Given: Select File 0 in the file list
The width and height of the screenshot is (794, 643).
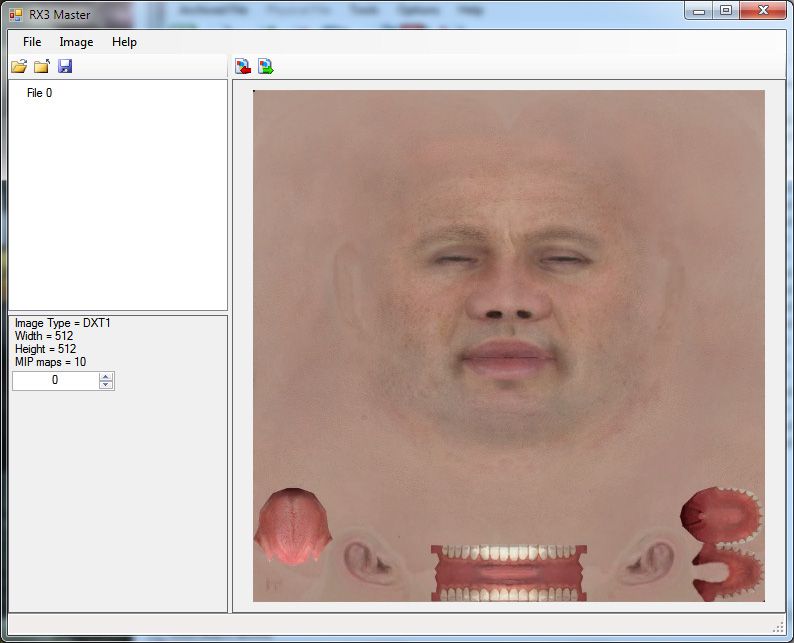Looking at the screenshot, I should point(39,93).
